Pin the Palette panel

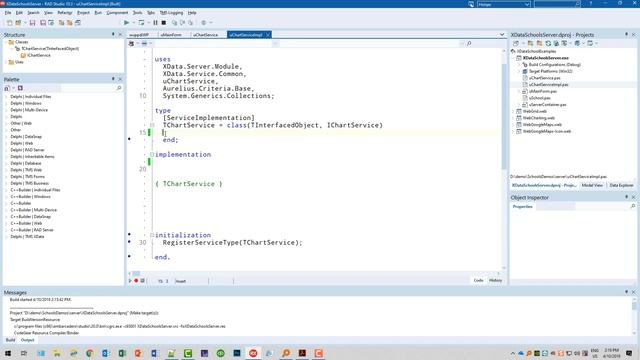point(113,79)
